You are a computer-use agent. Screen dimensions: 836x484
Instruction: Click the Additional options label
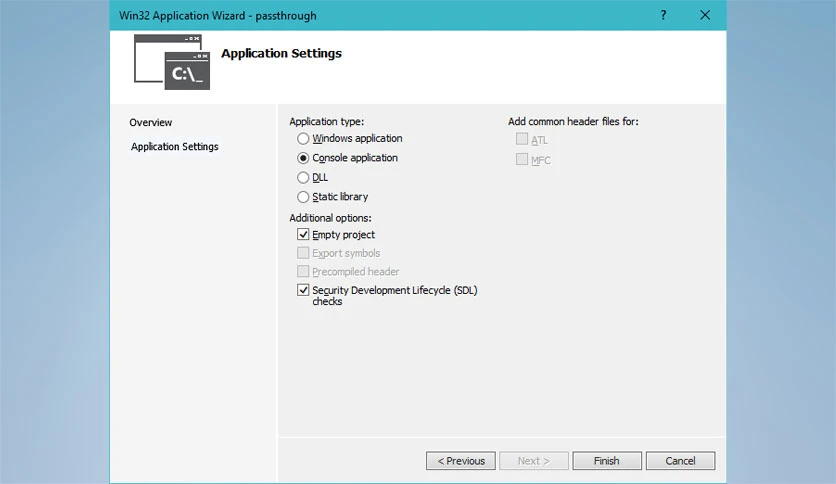click(330, 218)
